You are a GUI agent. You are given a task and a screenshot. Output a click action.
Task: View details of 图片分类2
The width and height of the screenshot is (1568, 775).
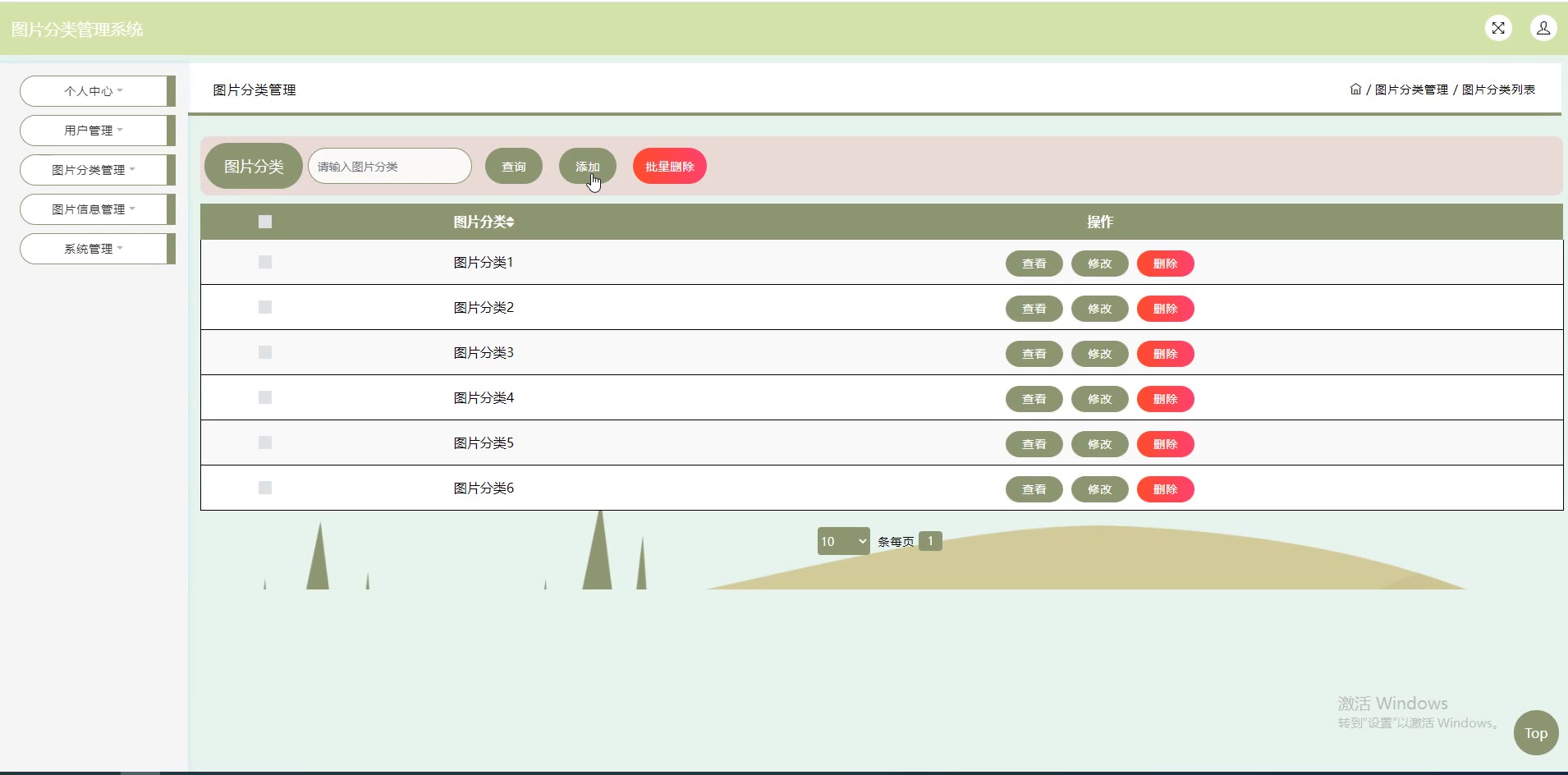(1034, 309)
